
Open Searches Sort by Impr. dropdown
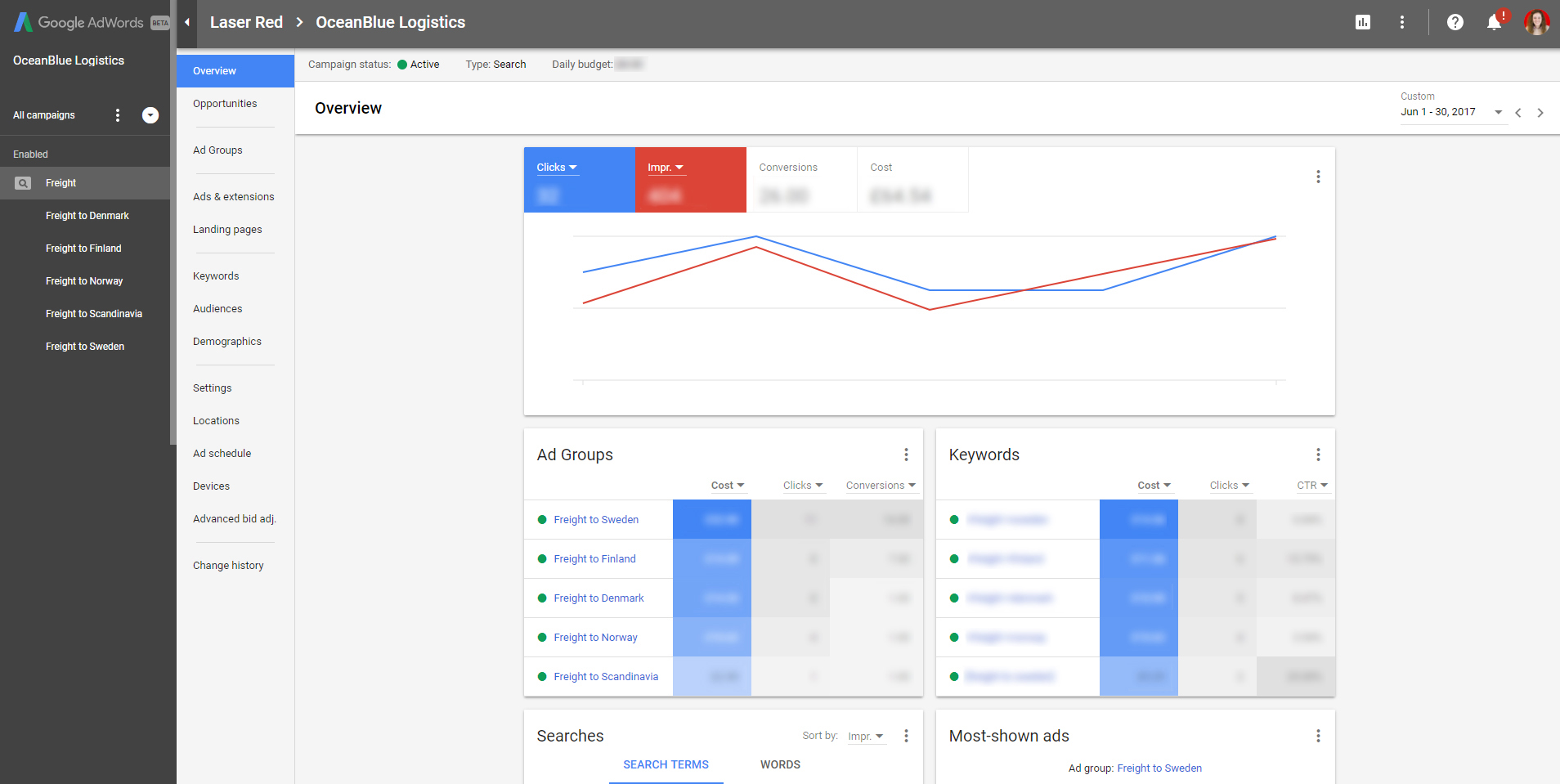tap(866, 737)
